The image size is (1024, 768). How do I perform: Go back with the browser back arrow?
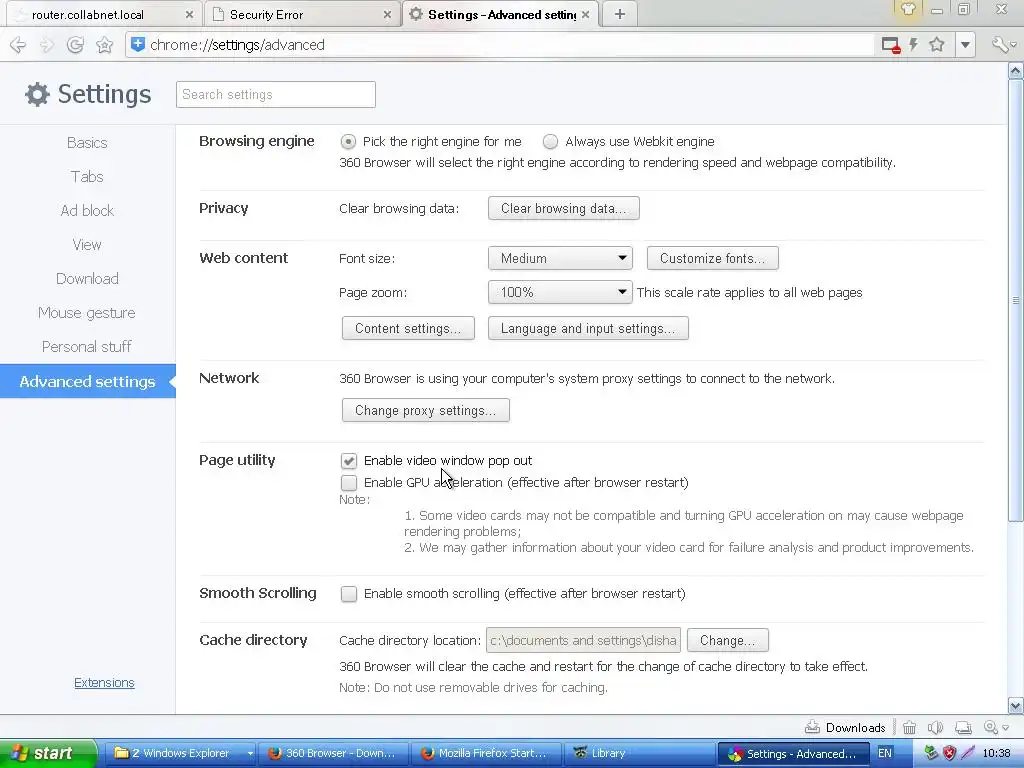18,45
